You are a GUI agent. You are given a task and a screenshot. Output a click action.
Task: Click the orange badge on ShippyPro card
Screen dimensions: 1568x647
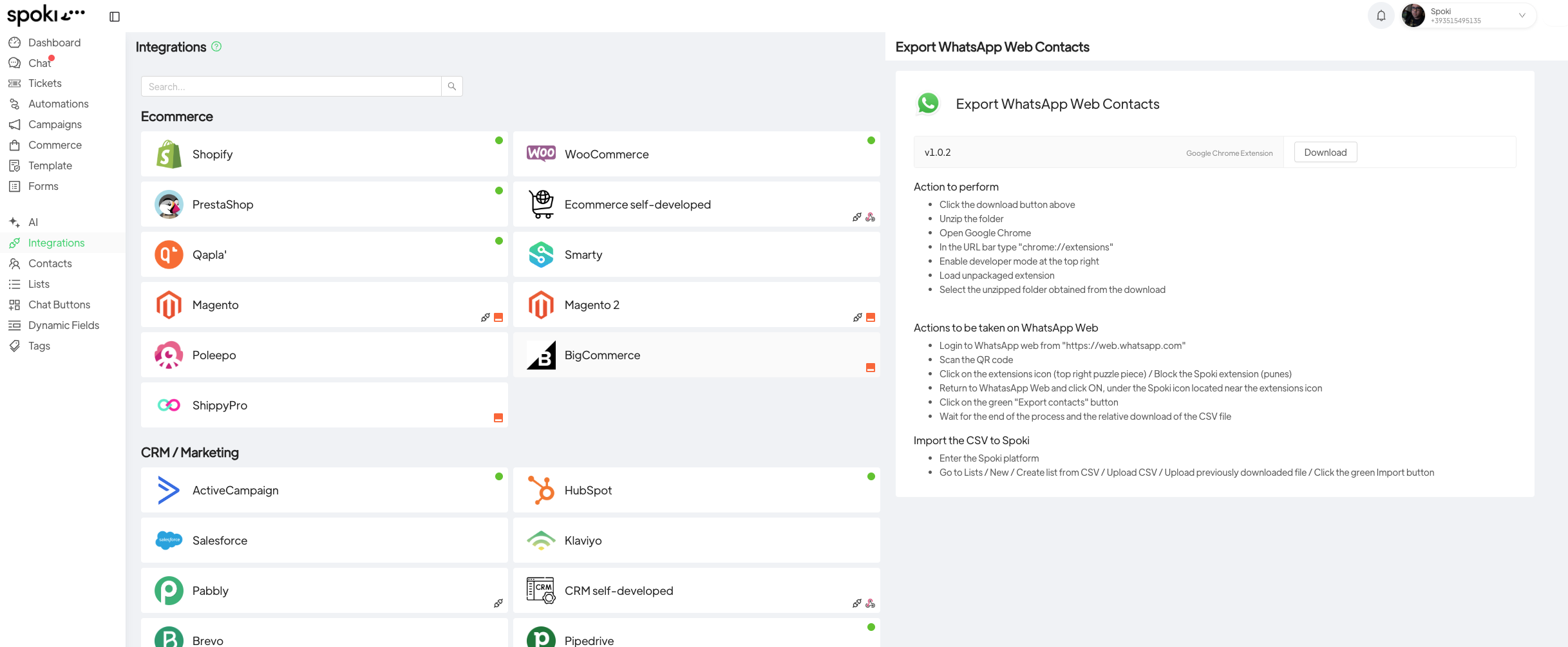pos(498,418)
